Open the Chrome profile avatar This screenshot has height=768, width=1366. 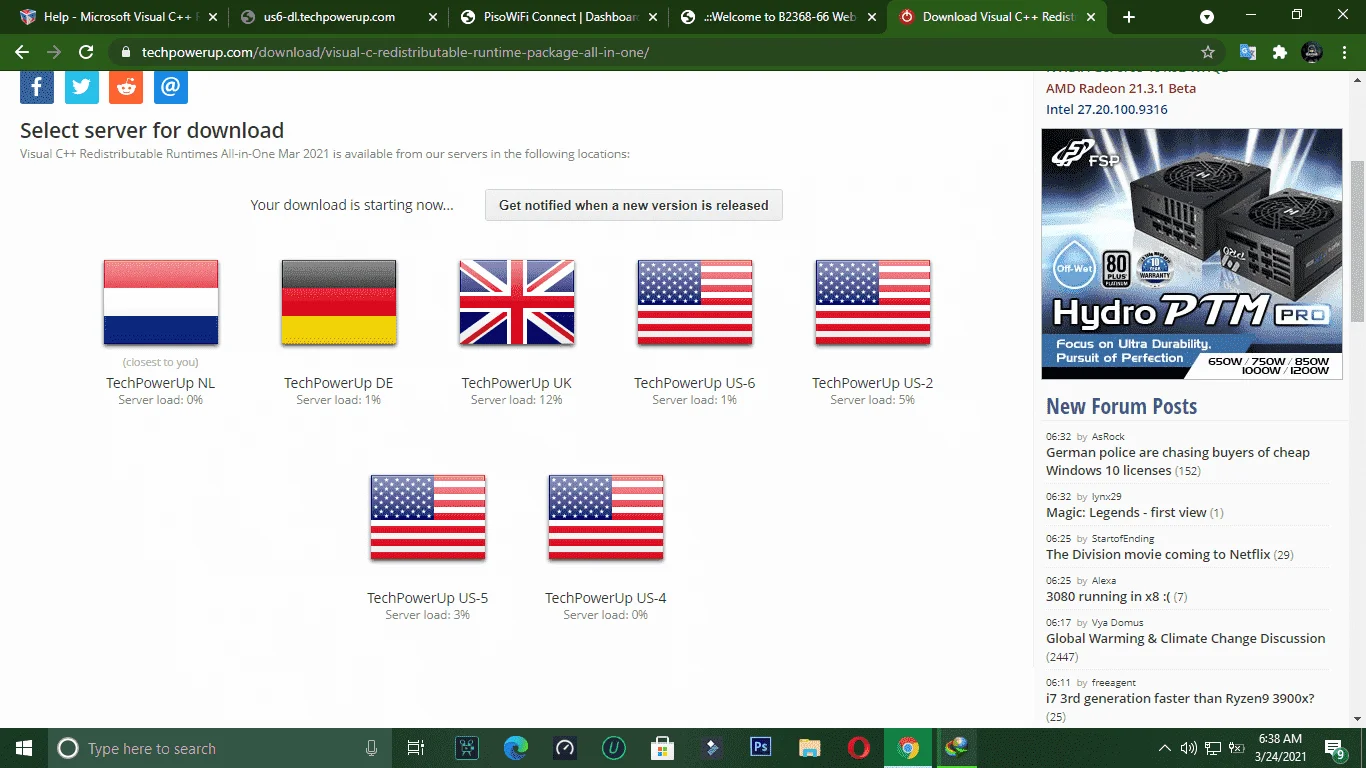tap(1312, 52)
